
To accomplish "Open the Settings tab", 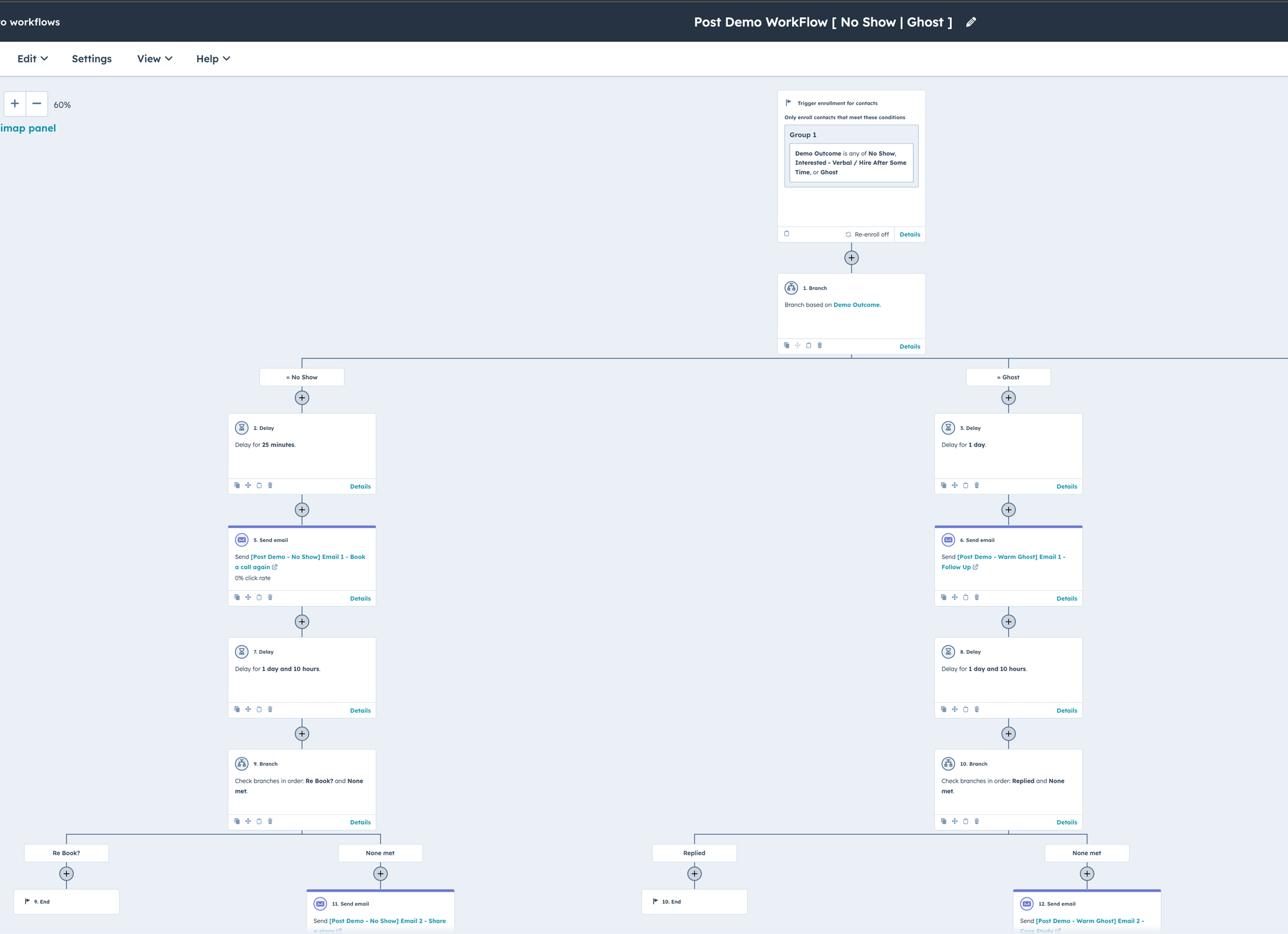I will [91, 59].
